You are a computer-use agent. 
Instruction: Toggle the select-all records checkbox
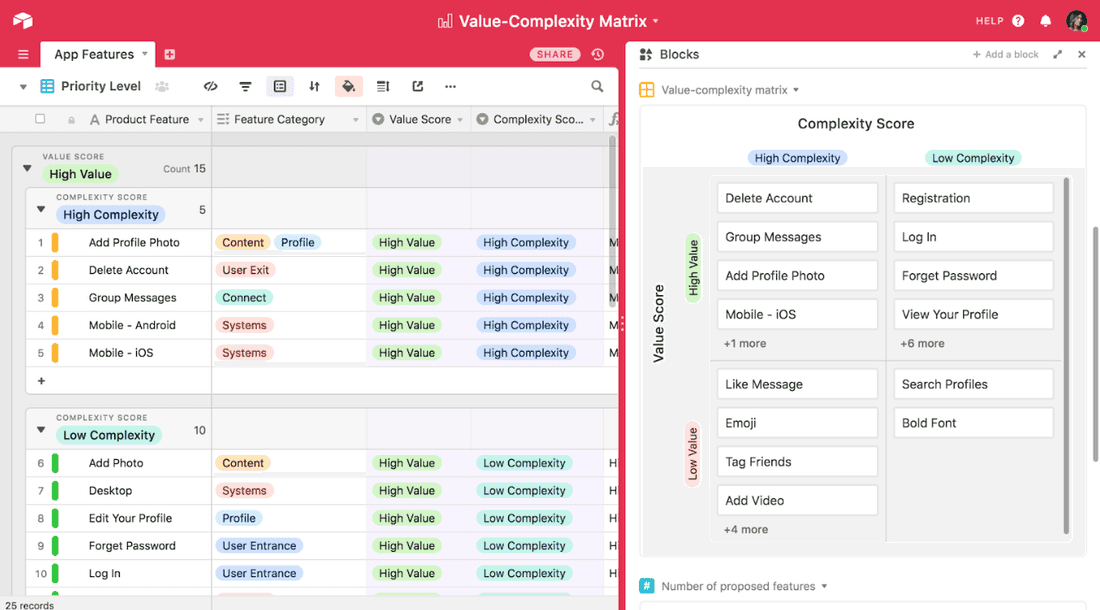pyautogui.click(x=40, y=119)
